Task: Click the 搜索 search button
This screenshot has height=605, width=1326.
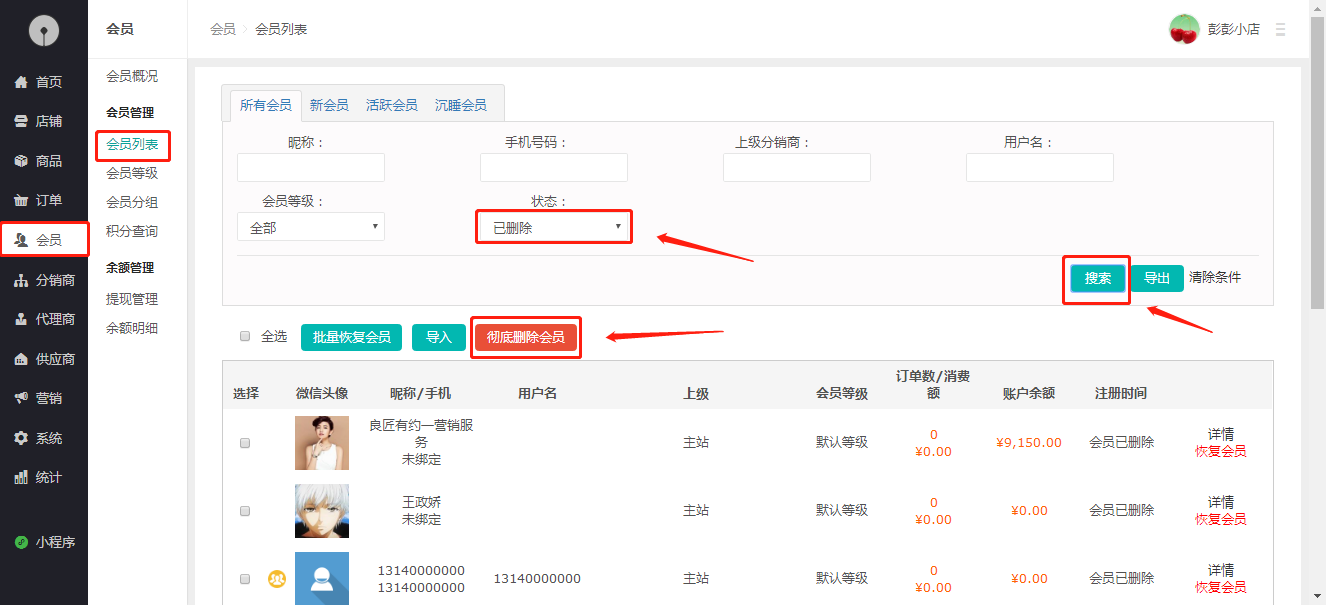Action: 1096,279
